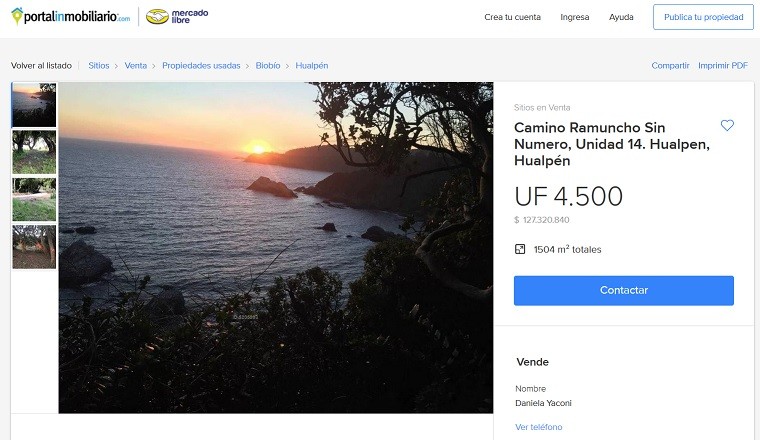Click the Mercado Libre logo

[177, 17]
